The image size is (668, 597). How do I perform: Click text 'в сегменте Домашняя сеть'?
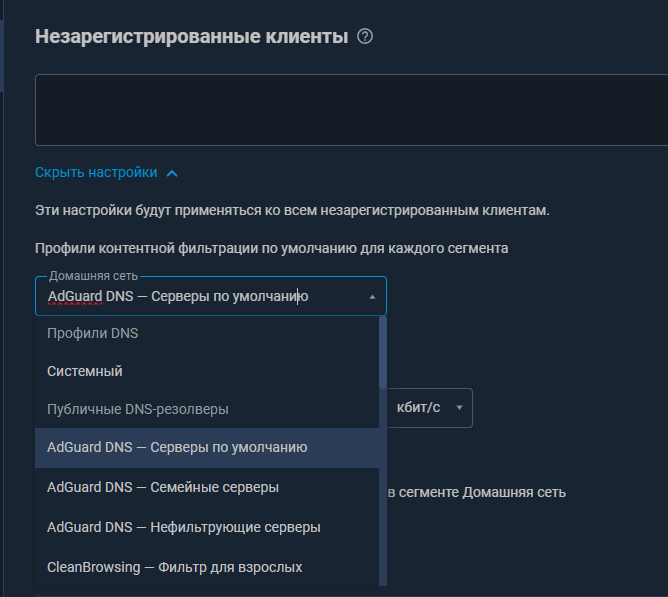(x=477, y=493)
